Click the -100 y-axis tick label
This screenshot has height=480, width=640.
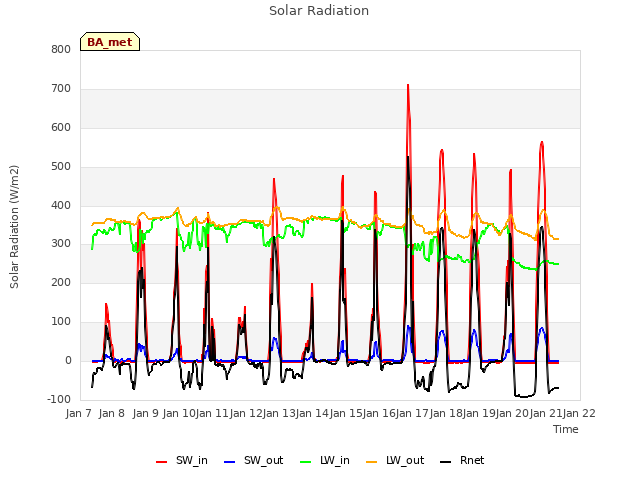(x=59, y=399)
